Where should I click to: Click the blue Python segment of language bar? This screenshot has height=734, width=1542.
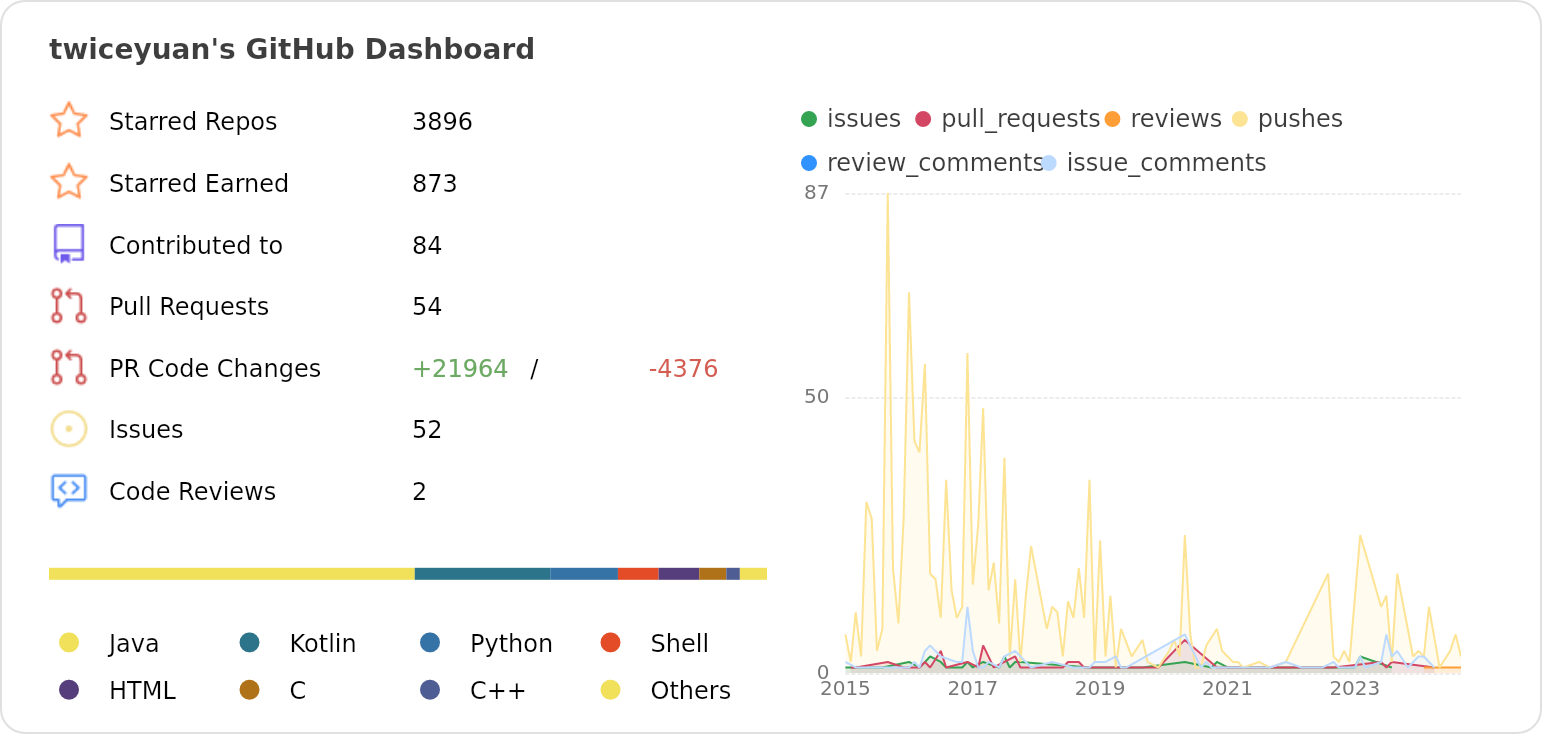click(584, 574)
